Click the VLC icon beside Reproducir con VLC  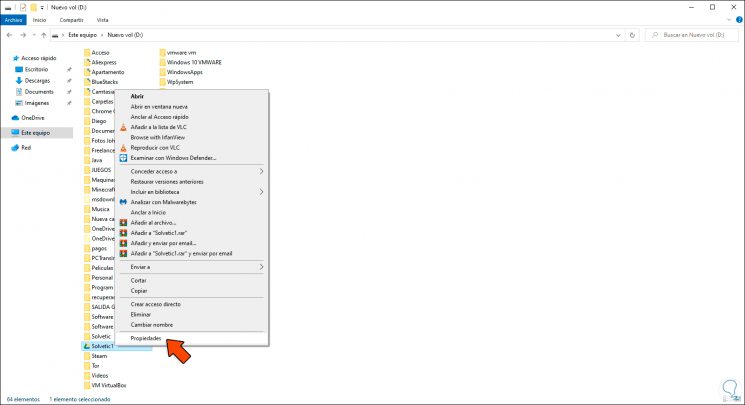(x=123, y=148)
